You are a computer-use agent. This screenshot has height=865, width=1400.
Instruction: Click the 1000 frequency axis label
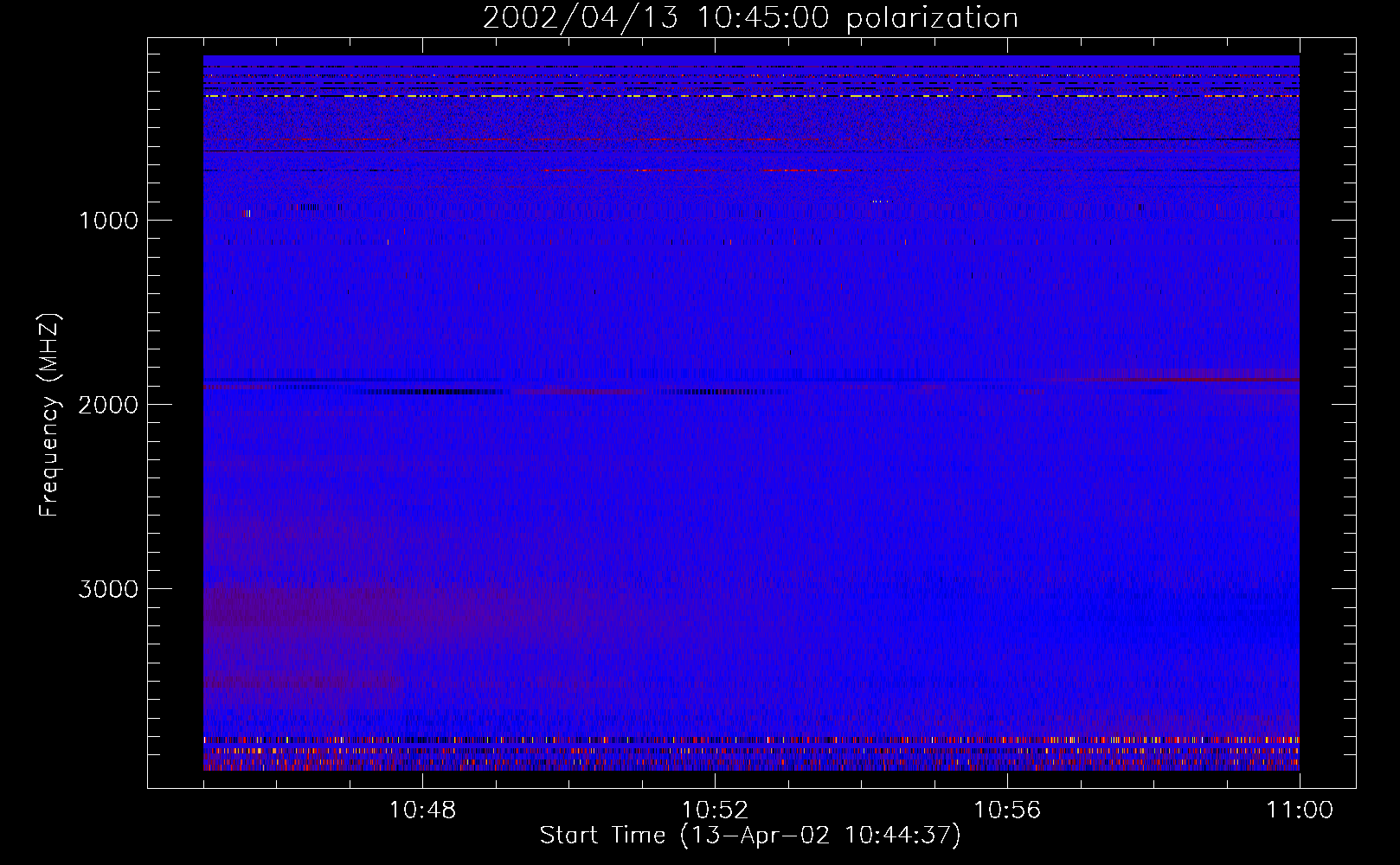109,221
